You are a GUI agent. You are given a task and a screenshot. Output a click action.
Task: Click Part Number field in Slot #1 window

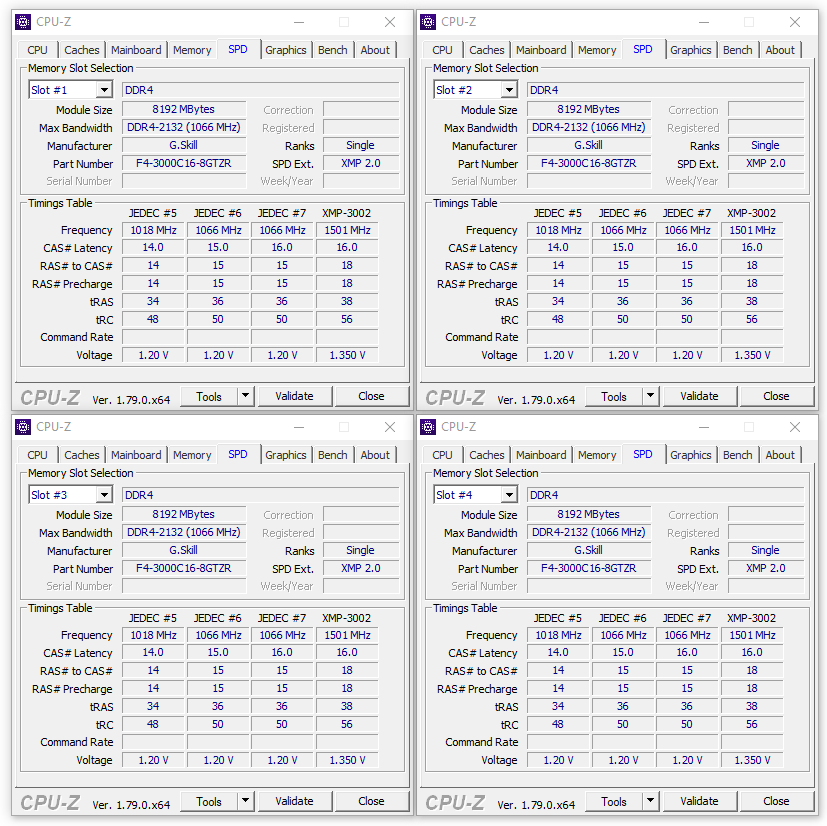(184, 164)
